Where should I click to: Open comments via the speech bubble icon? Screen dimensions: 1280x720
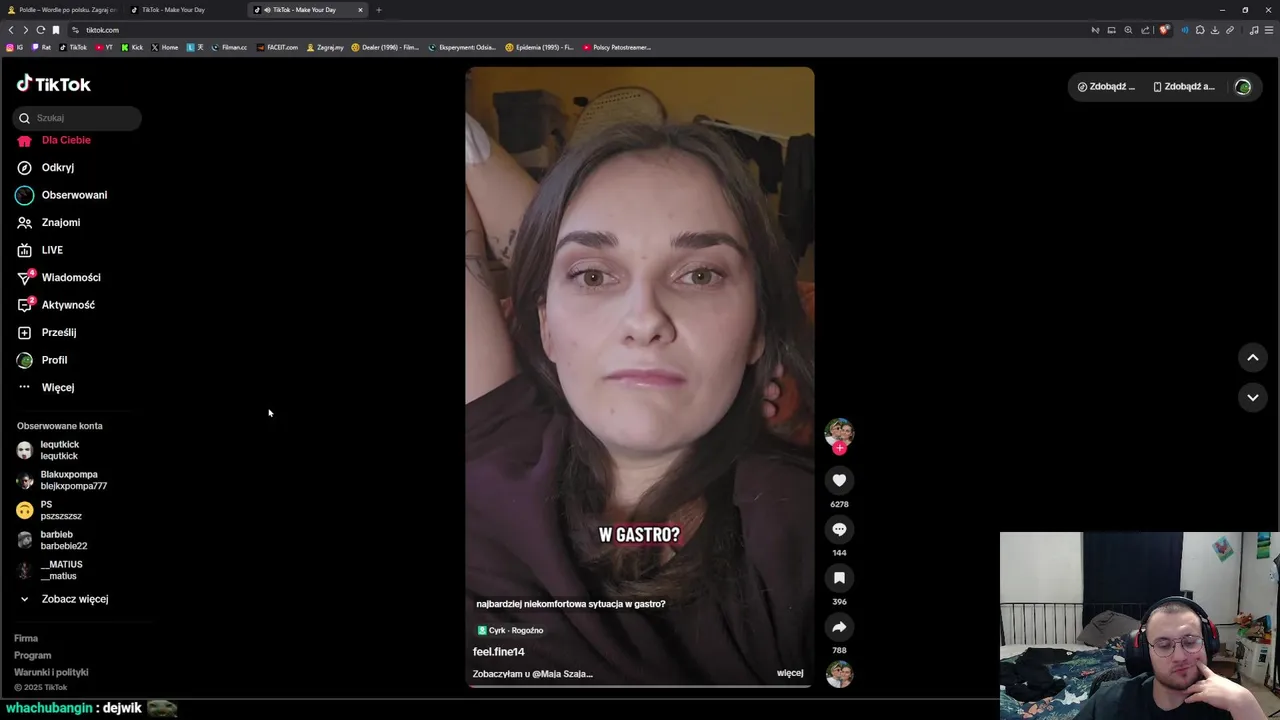click(x=839, y=530)
